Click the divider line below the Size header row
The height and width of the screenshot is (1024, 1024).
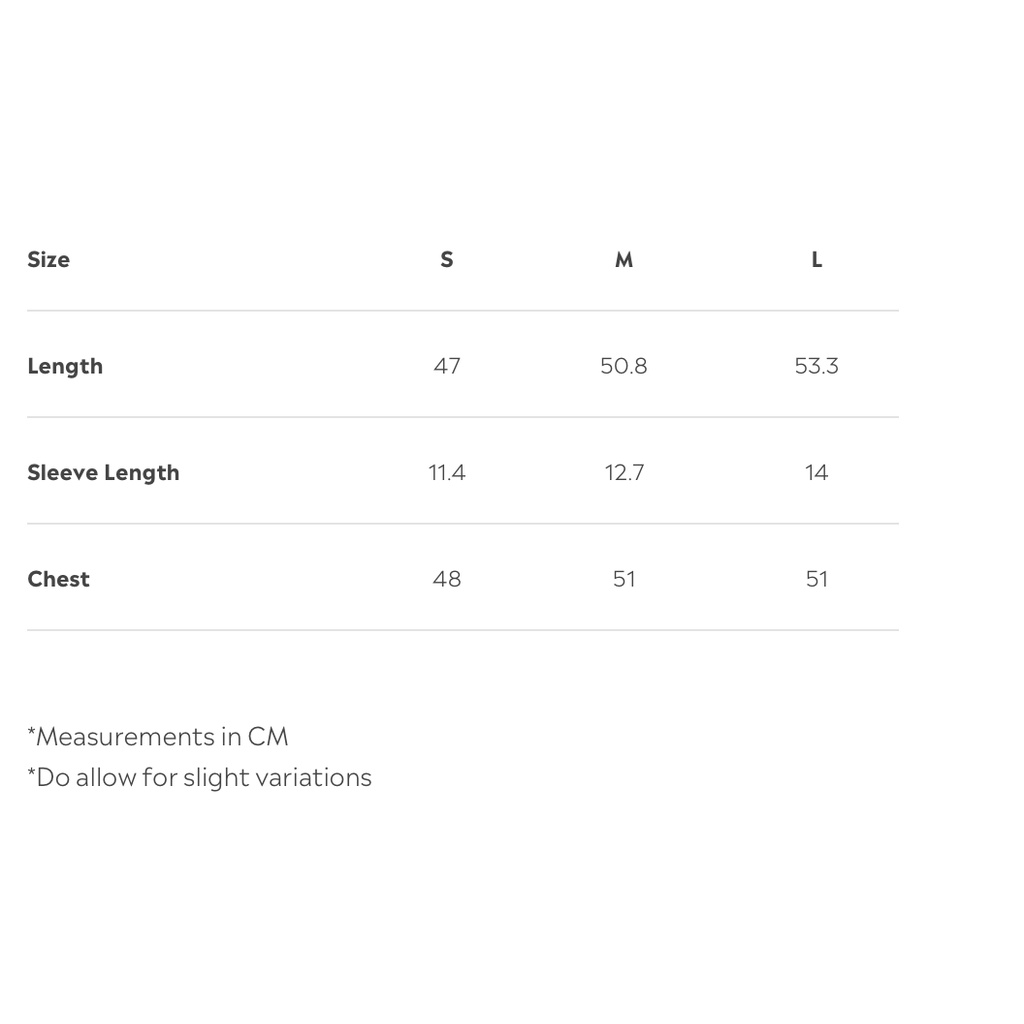click(462, 311)
